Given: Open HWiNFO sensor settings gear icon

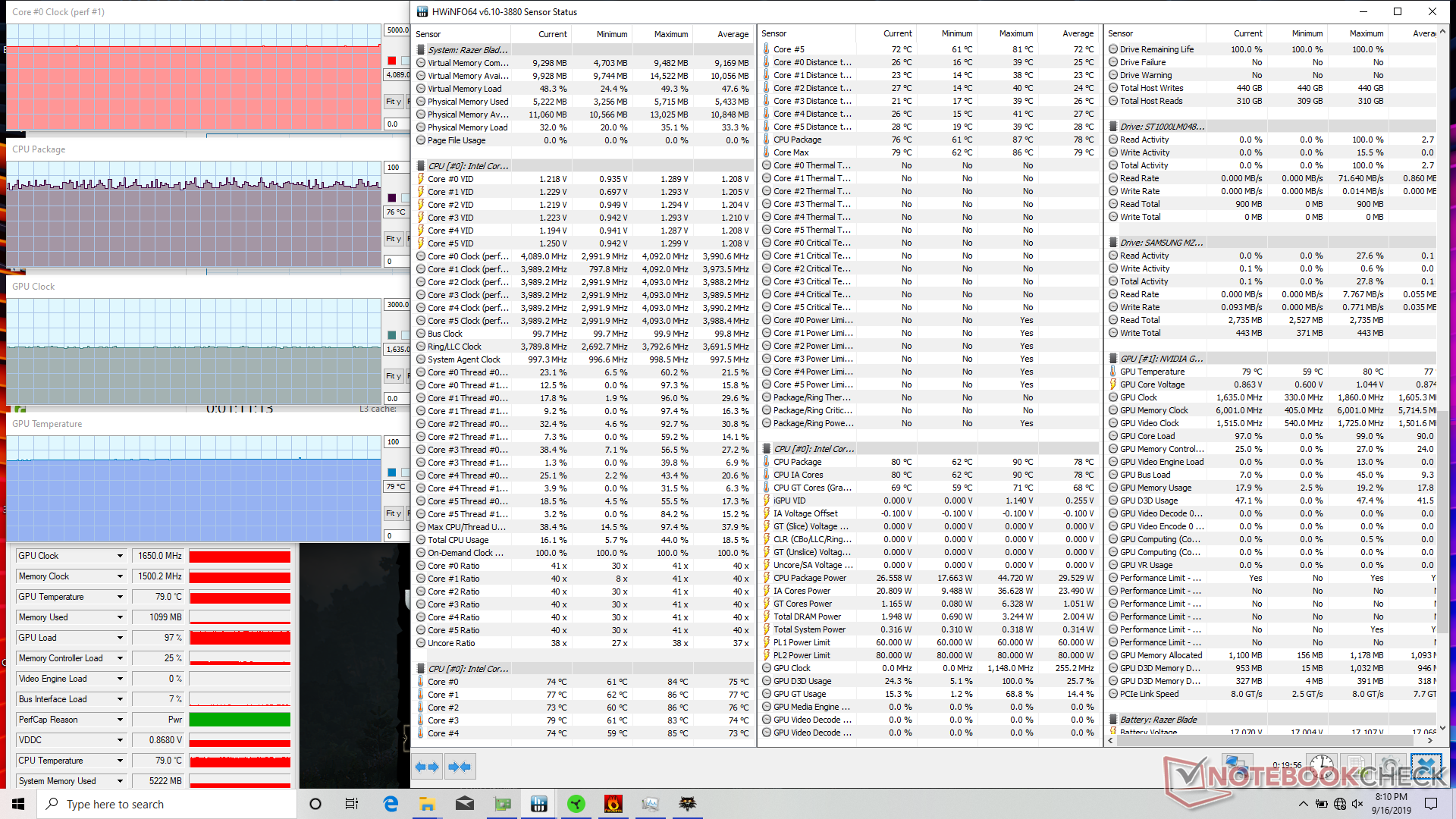Looking at the screenshot, I should coord(1392,767).
